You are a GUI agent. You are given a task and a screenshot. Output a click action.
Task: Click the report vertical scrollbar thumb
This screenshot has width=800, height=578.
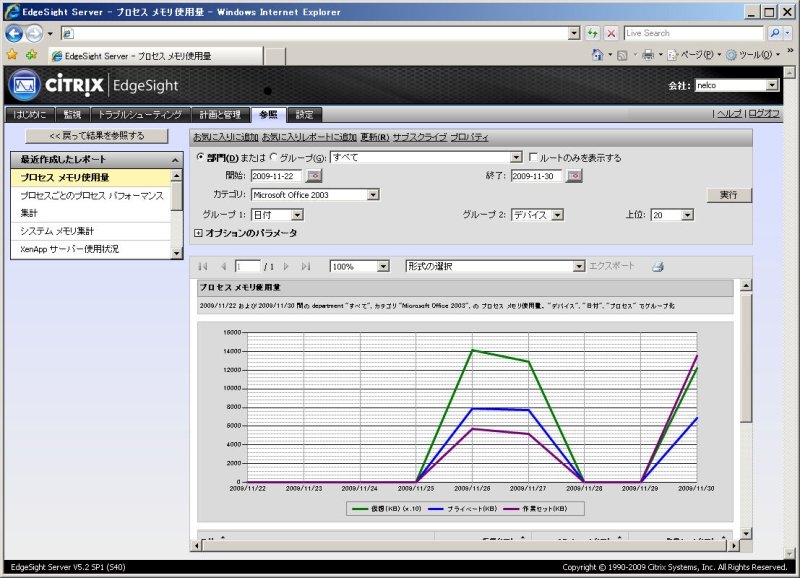pos(746,357)
